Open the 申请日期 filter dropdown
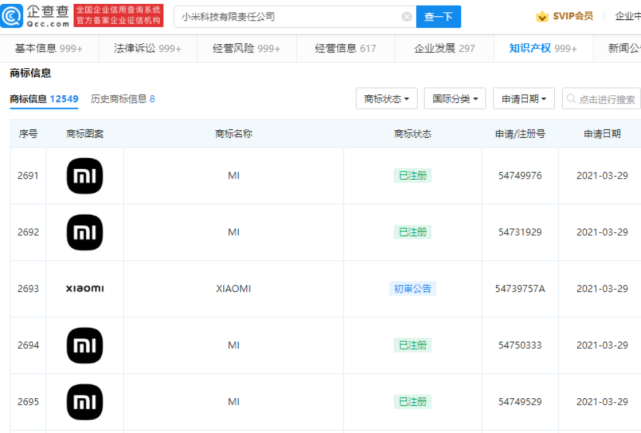The width and height of the screenshot is (641, 433). coord(524,99)
